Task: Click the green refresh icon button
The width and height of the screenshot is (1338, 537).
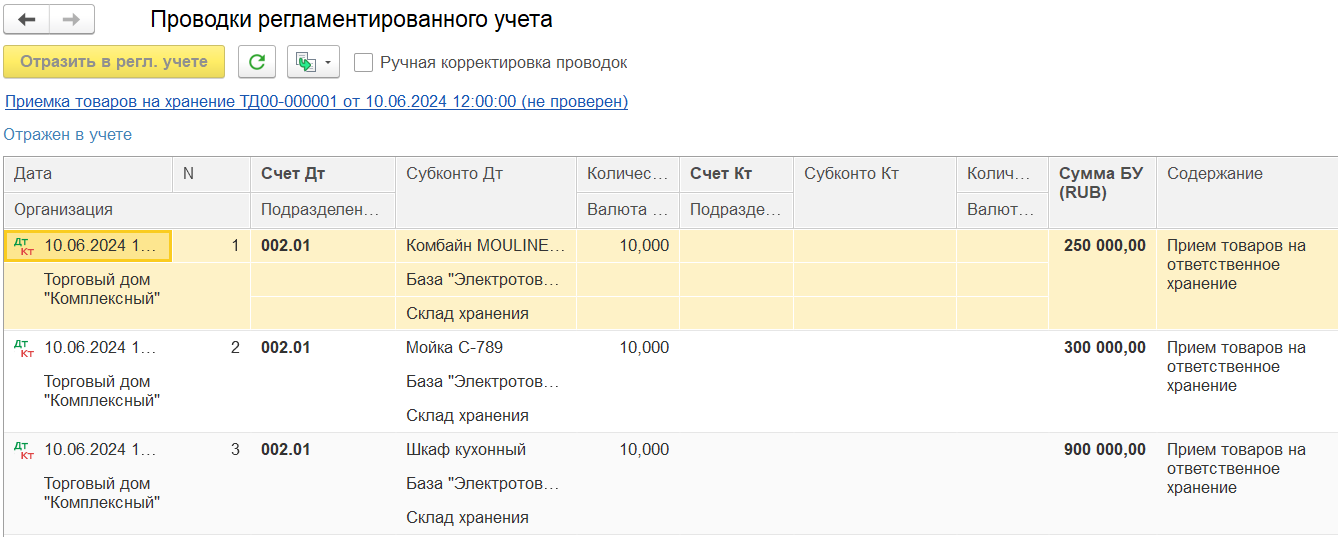Action: (x=257, y=62)
